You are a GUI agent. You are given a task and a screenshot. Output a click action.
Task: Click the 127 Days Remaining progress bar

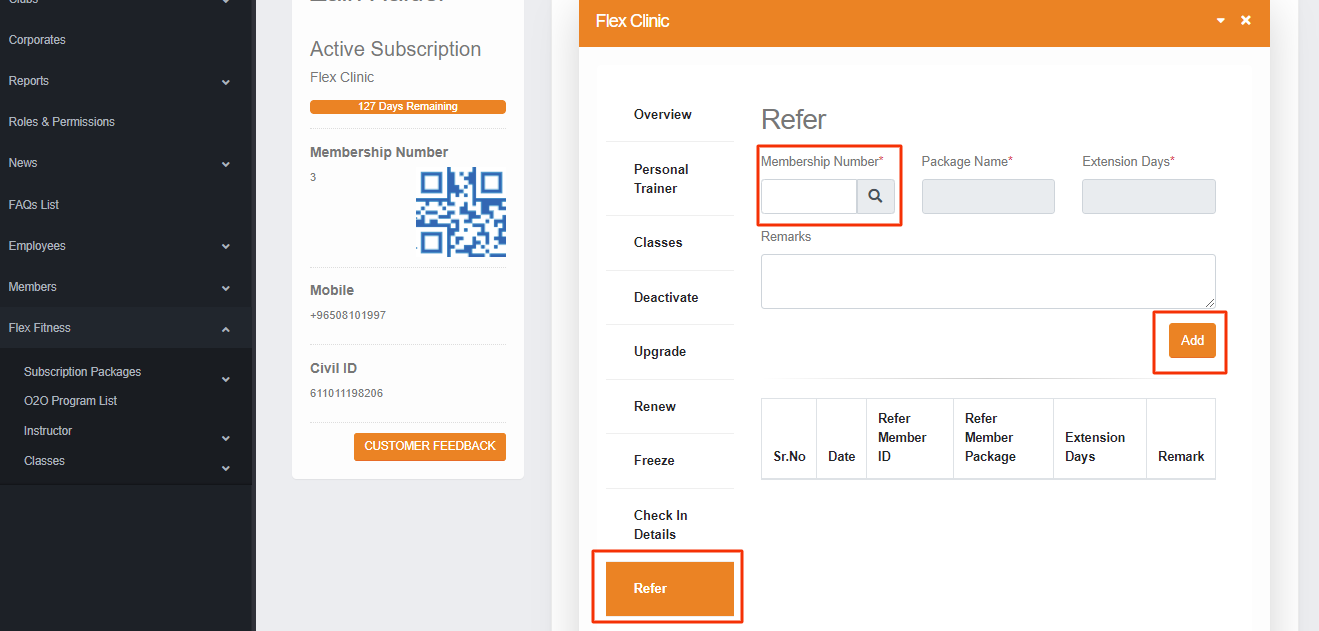[x=408, y=107]
